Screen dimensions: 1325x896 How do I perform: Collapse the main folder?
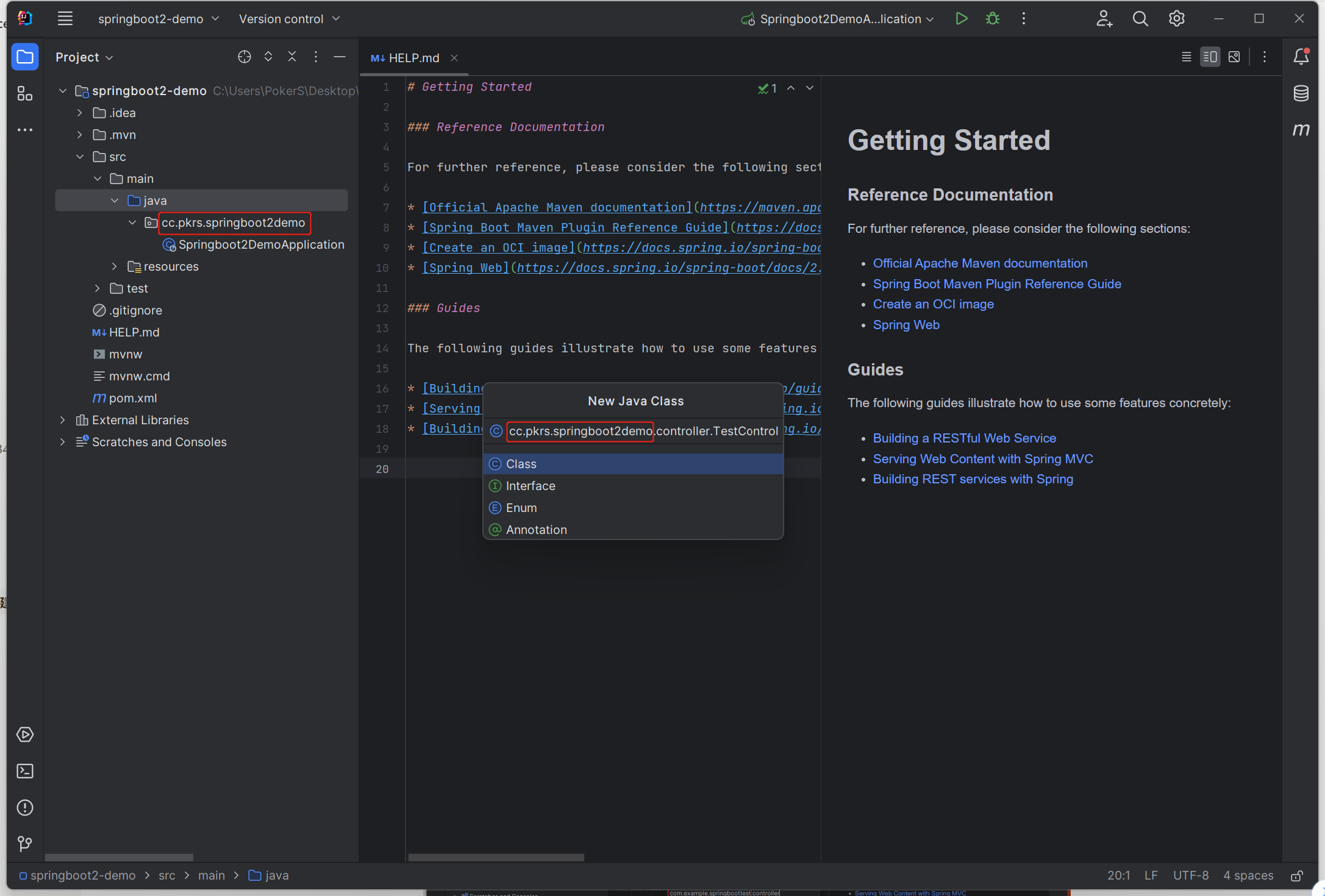point(98,179)
